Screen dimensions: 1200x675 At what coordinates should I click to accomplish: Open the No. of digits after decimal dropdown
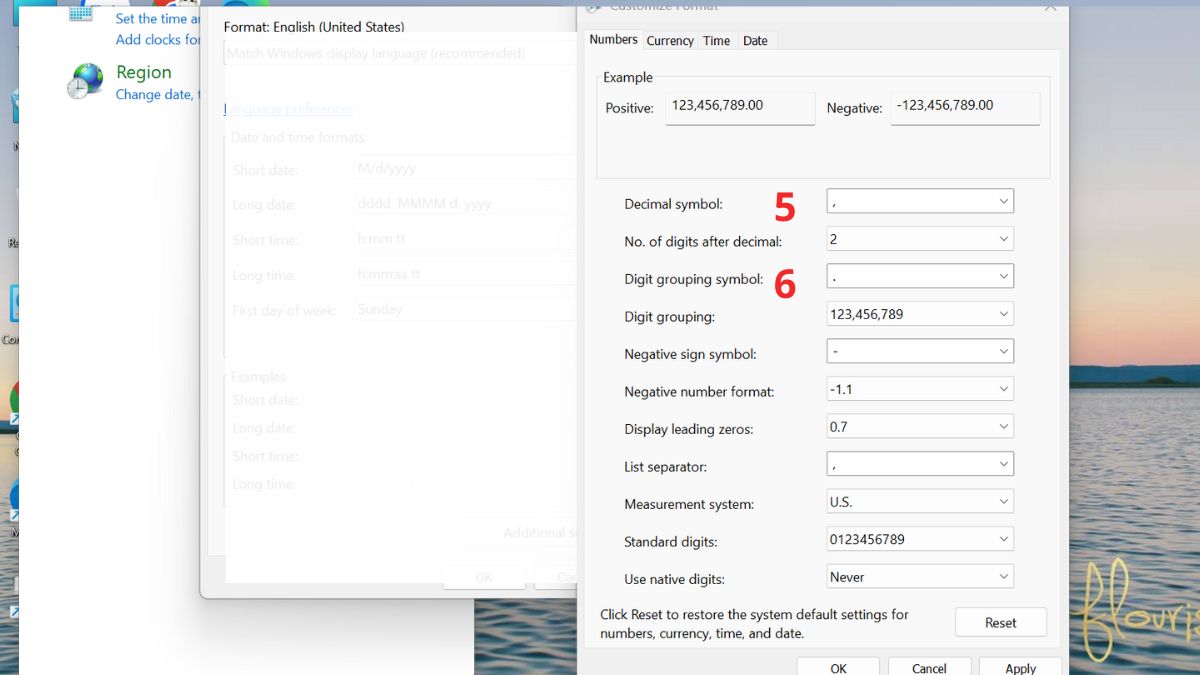[1003, 238]
